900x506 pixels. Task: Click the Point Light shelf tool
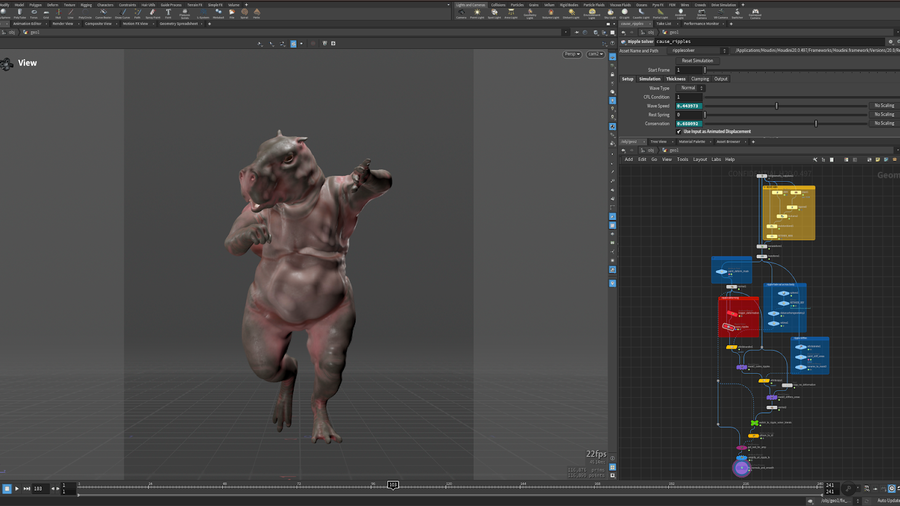[x=479, y=14]
